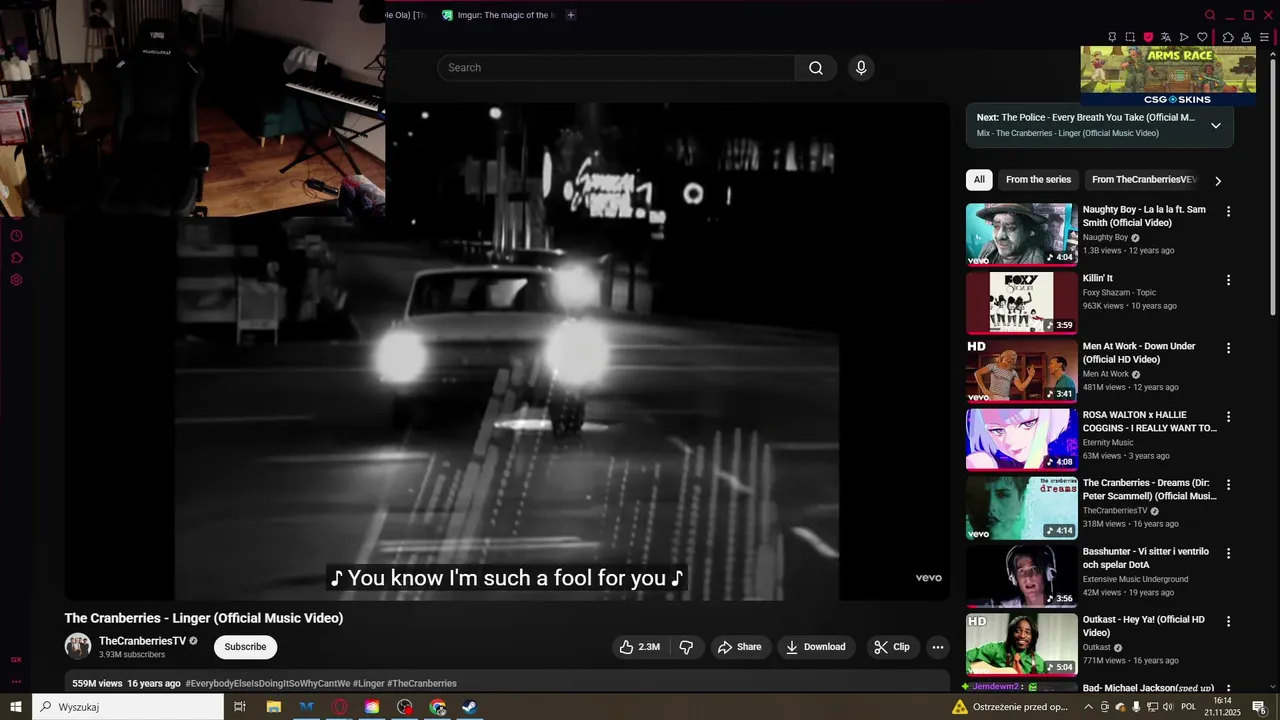Open options for Killin' It video

(1229, 280)
